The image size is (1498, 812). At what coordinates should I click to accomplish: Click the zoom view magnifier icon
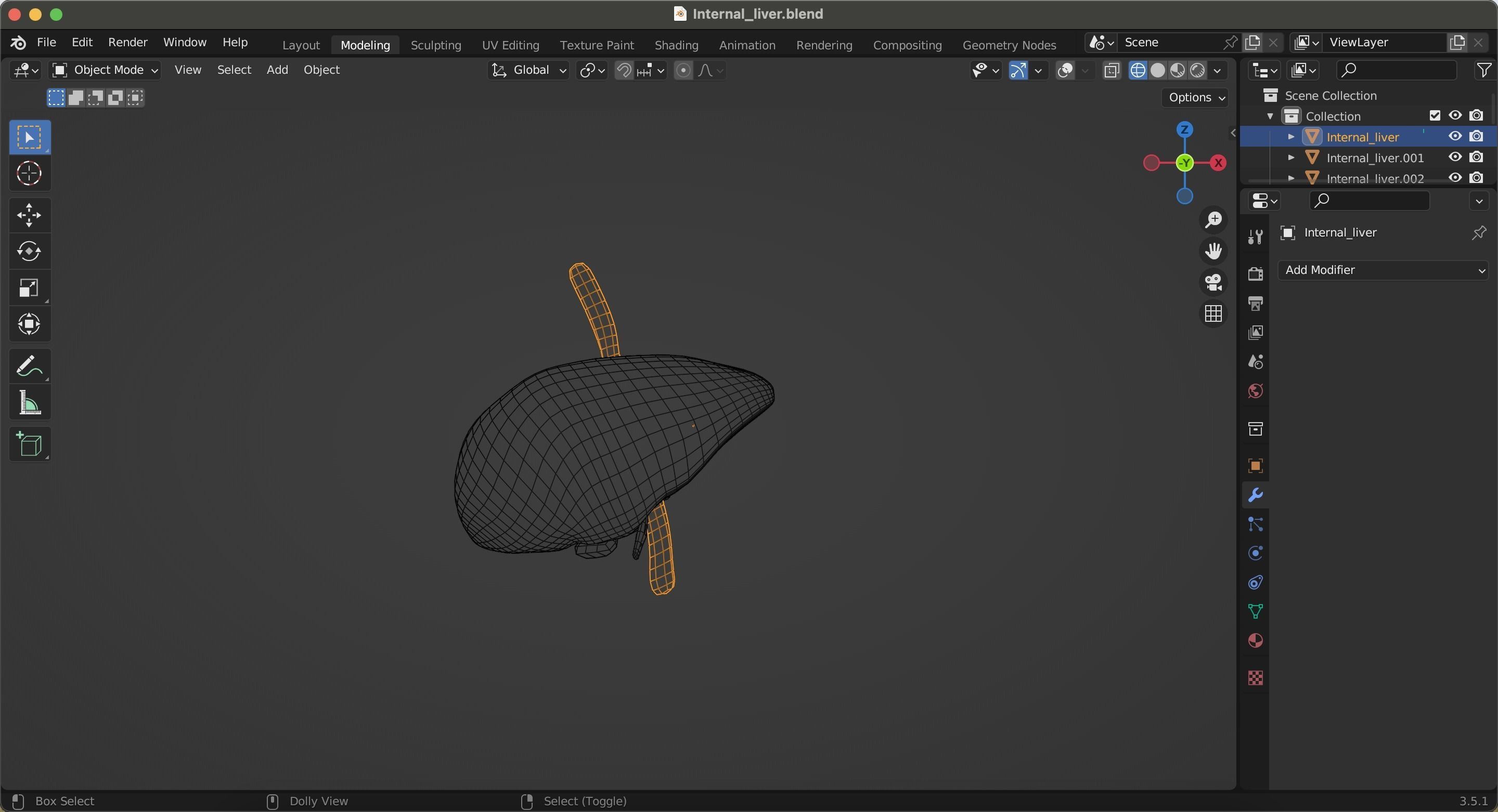[1213, 220]
